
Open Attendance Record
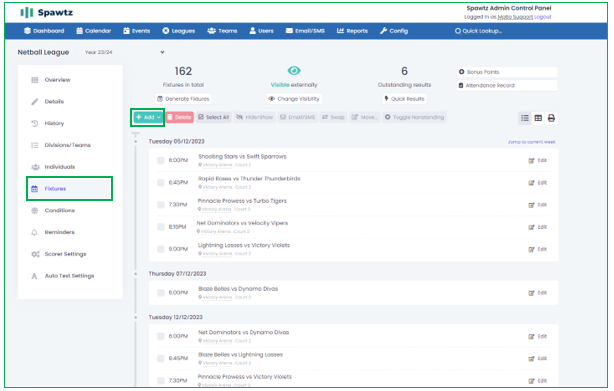507,85
